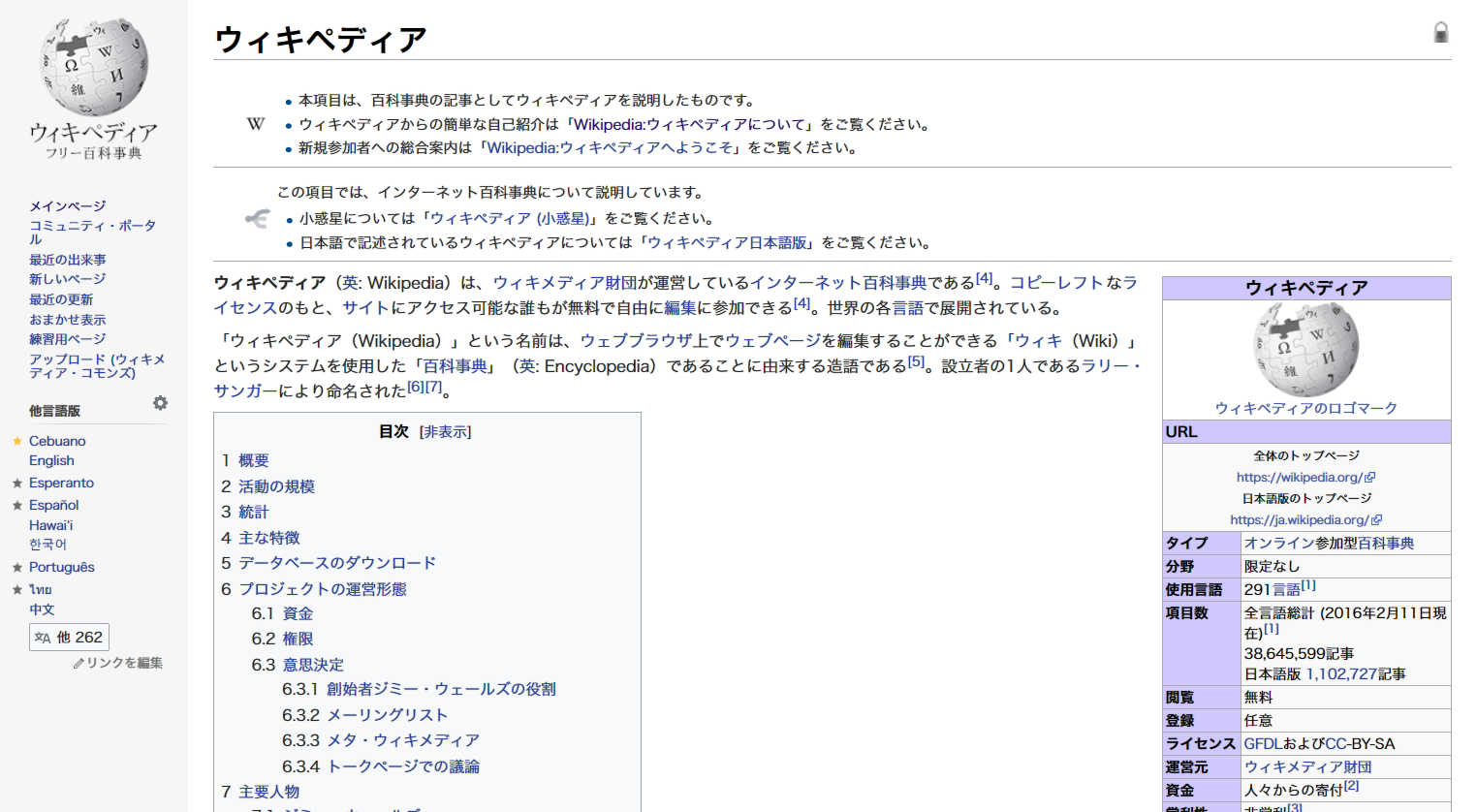Open オンライン参加型百科事典 infobox link

1329,544
